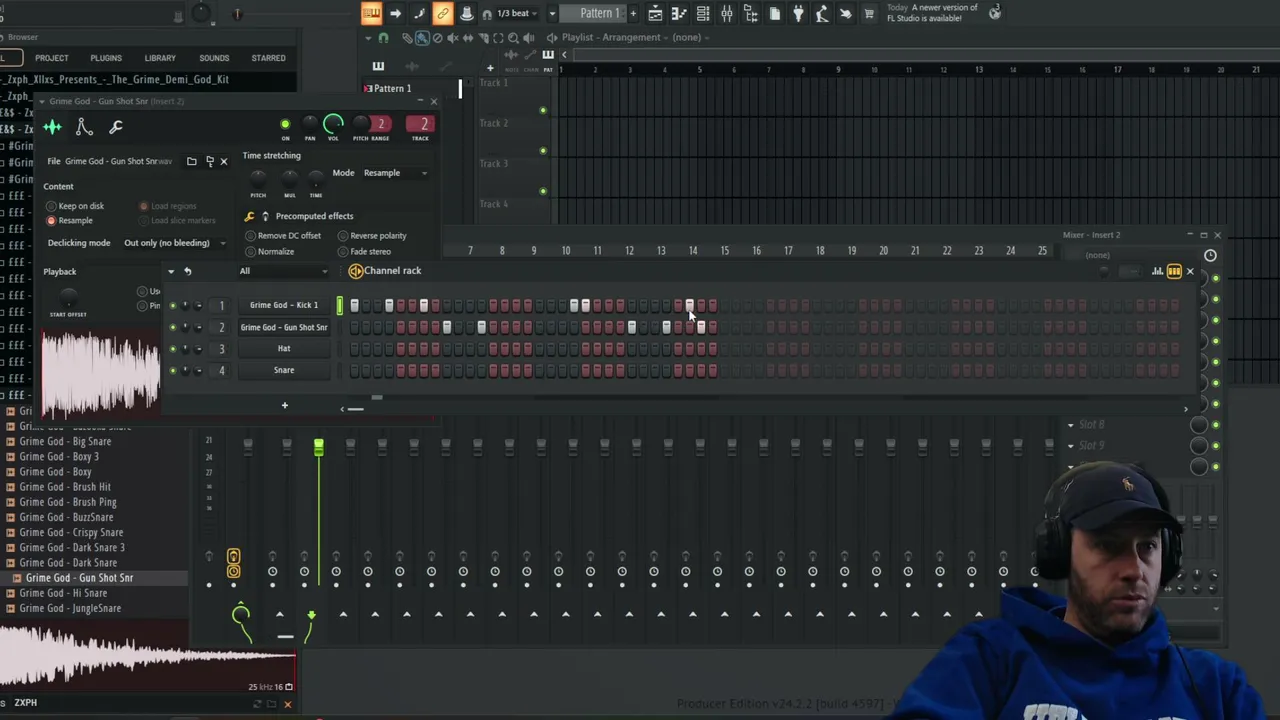Open the sampler wrench miscellaneous settings
Viewport: 1280px width, 720px height.
pyautogui.click(x=116, y=127)
